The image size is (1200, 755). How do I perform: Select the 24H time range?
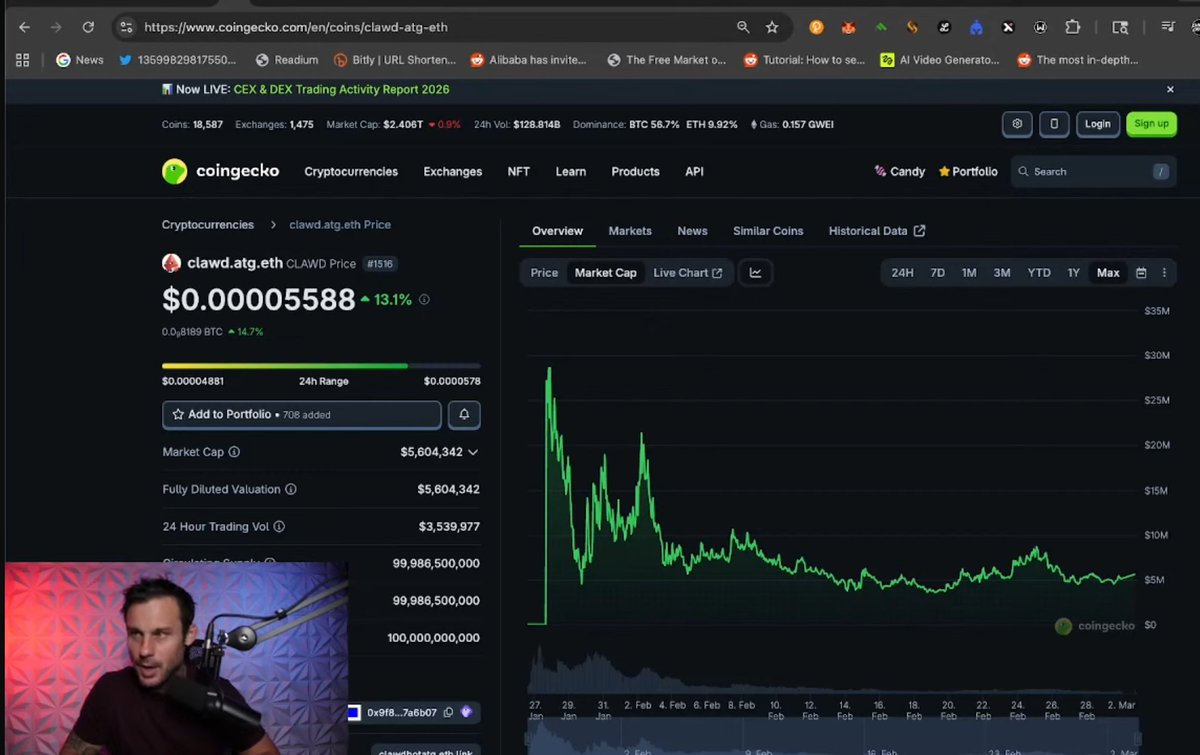click(902, 273)
